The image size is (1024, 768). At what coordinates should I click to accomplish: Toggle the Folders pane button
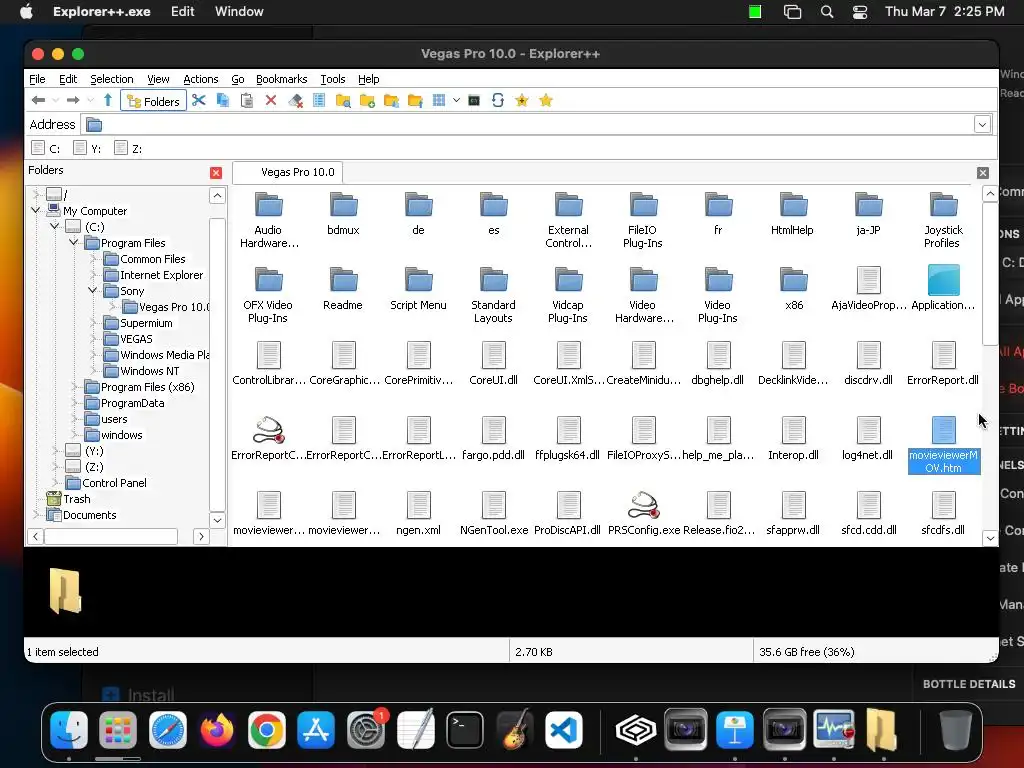[x=153, y=101]
